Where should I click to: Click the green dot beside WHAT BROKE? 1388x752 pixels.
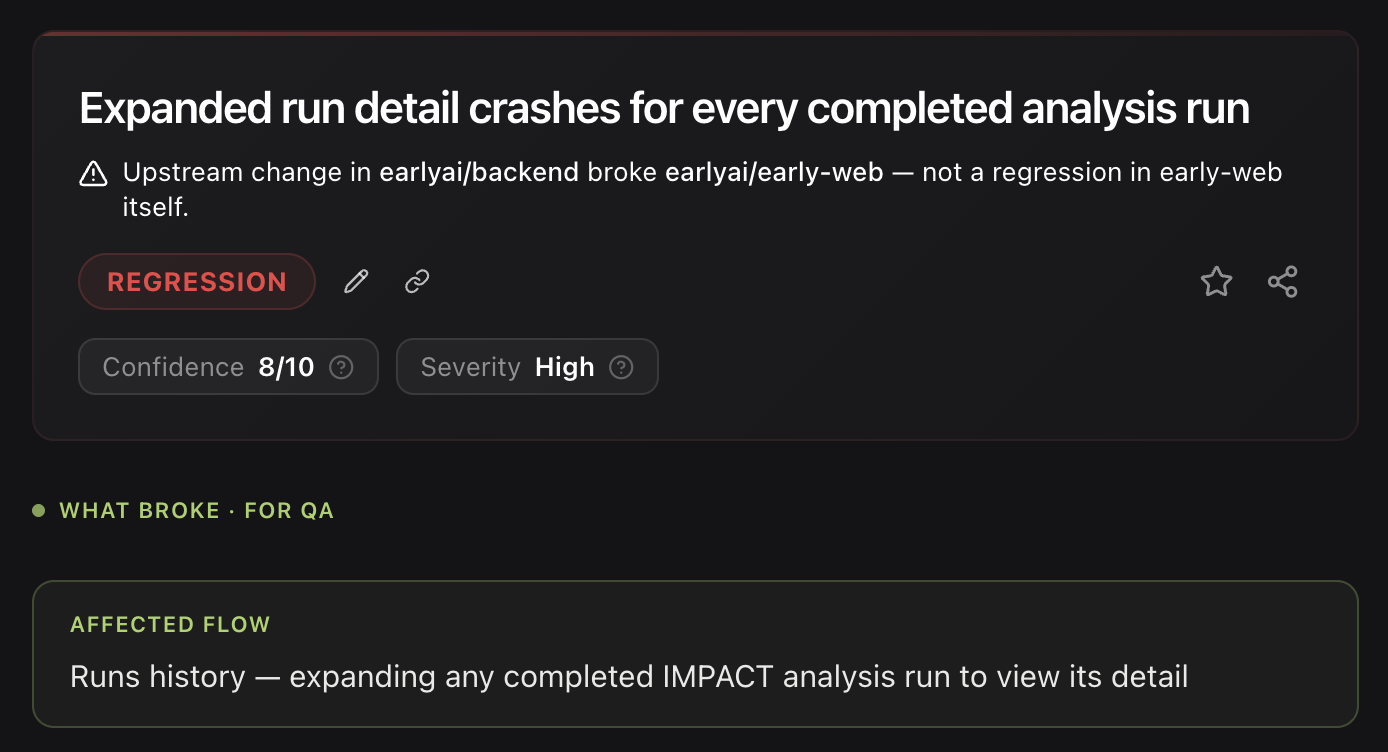click(39, 511)
